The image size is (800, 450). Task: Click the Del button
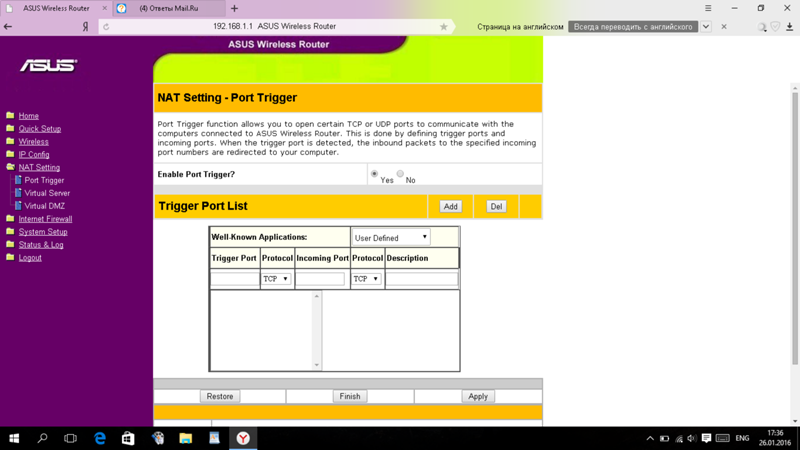coord(496,207)
